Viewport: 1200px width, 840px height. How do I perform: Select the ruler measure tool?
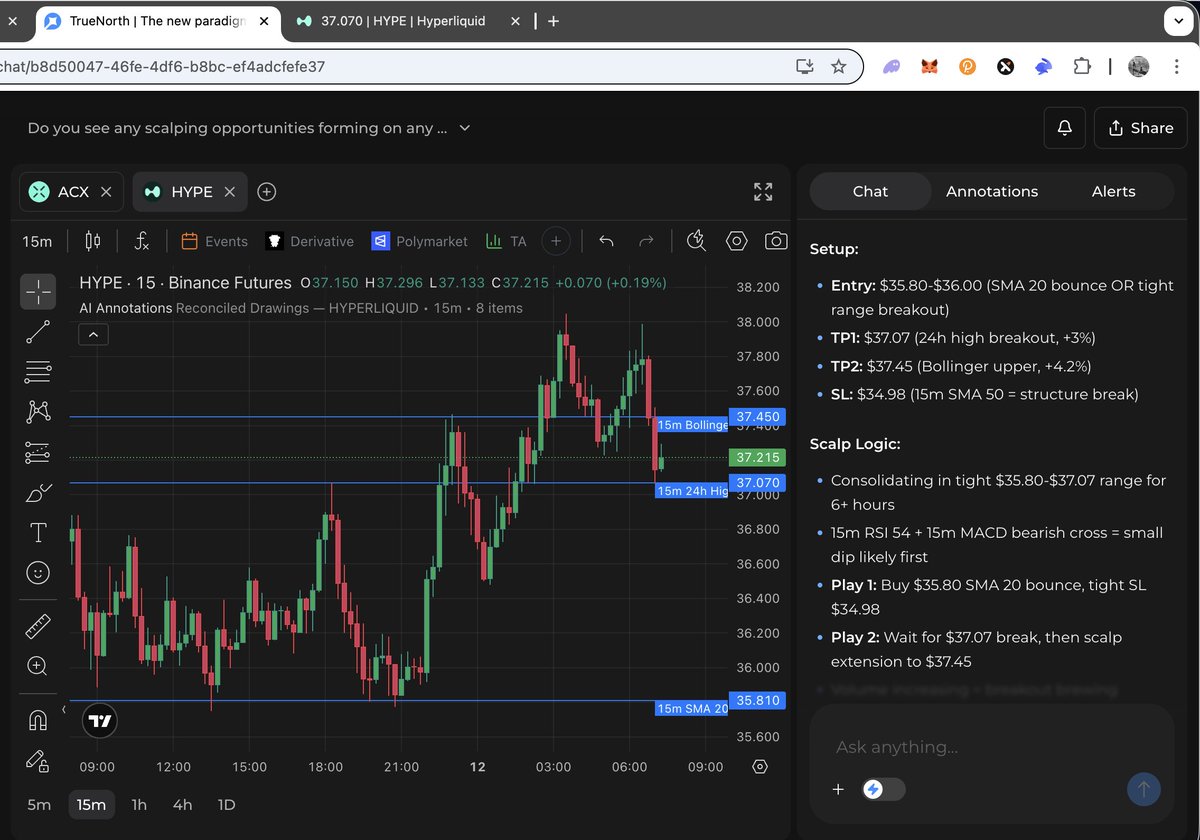(x=38, y=627)
